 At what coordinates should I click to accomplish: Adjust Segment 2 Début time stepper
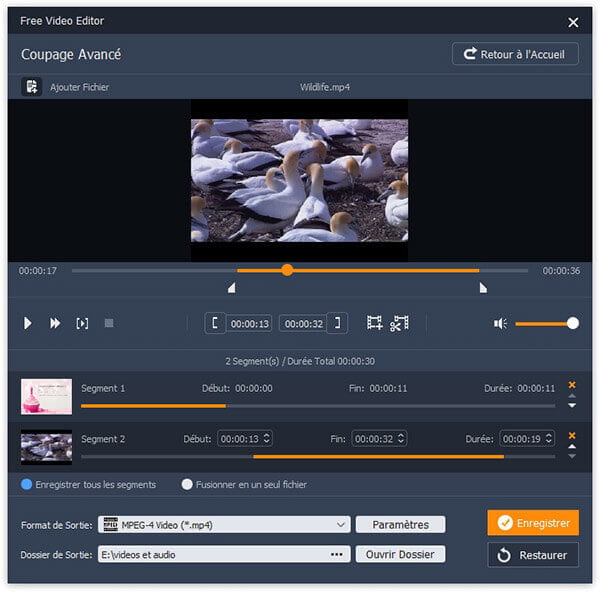tap(267, 439)
